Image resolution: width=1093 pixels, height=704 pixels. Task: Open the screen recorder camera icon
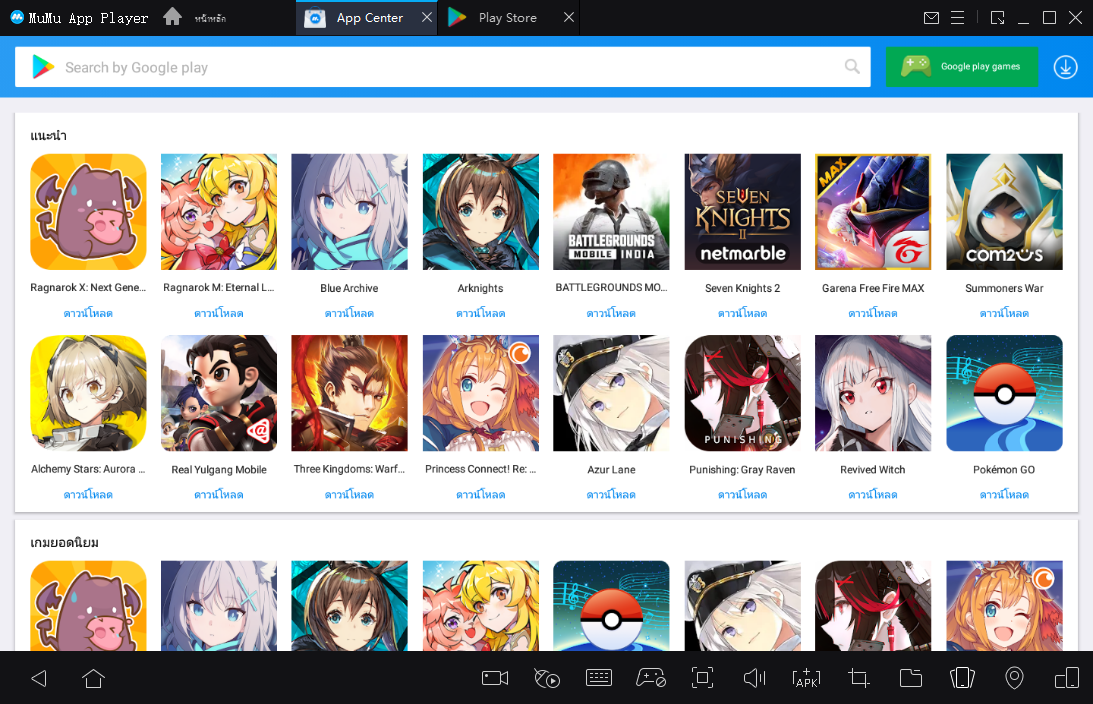[x=495, y=678]
